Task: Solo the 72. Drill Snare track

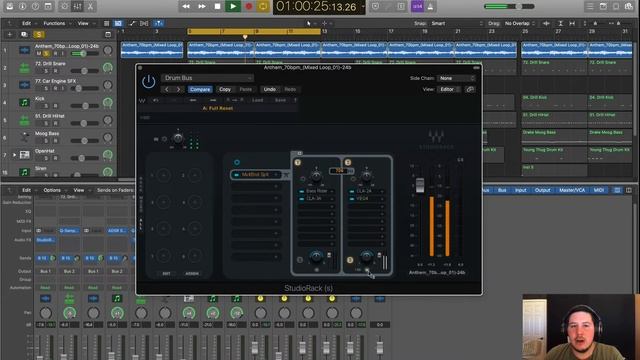Action: point(46,71)
